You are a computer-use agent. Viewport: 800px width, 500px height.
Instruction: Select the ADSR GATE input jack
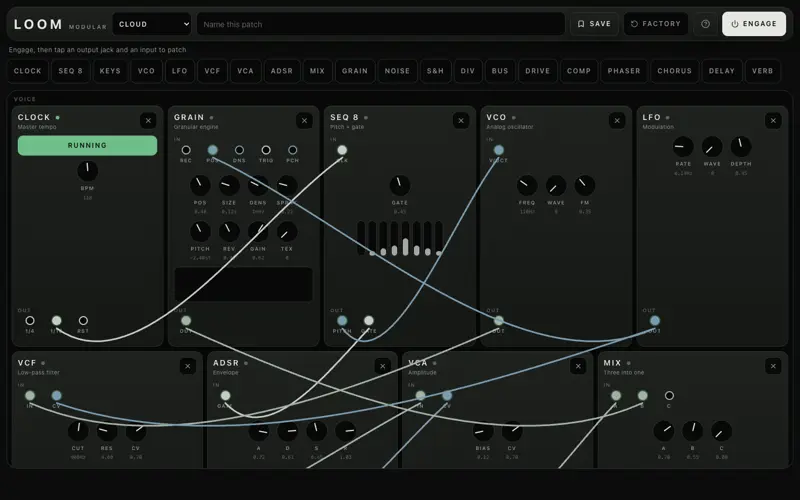[x=225, y=395]
